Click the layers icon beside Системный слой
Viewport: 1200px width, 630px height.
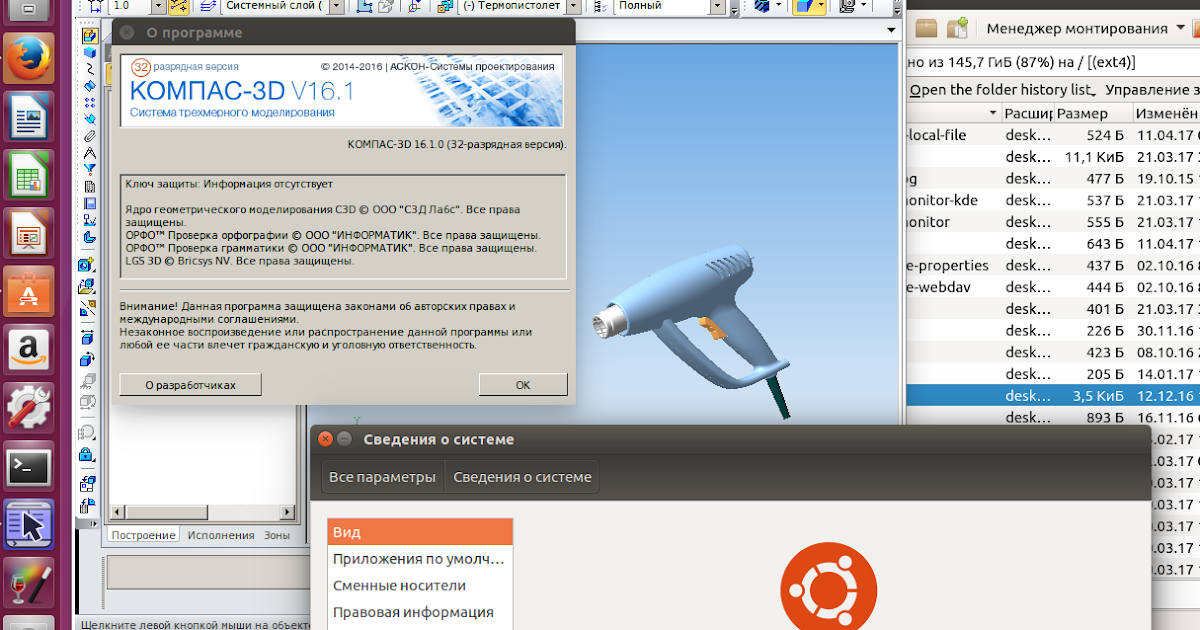(x=208, y=7)
